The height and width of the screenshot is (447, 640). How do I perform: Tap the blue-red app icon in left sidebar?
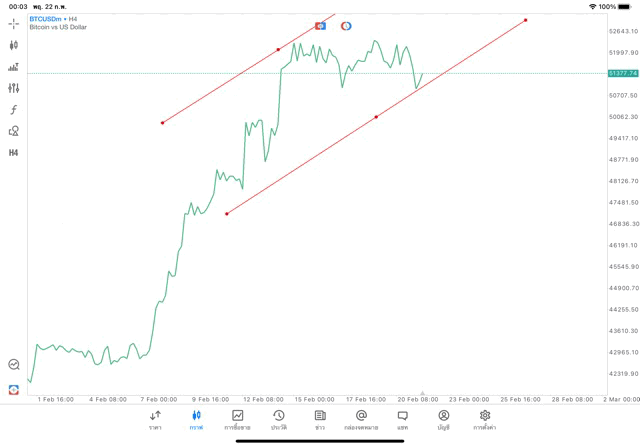pyautogui.click(x=14, y=388)
